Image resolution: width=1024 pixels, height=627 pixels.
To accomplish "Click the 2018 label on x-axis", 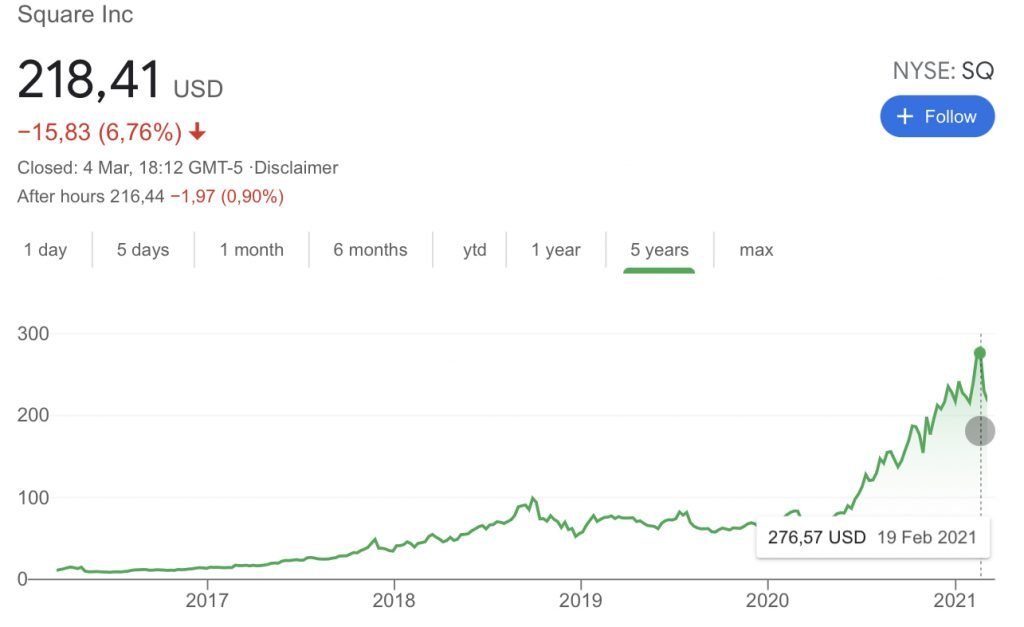I will tap(394, 601).
